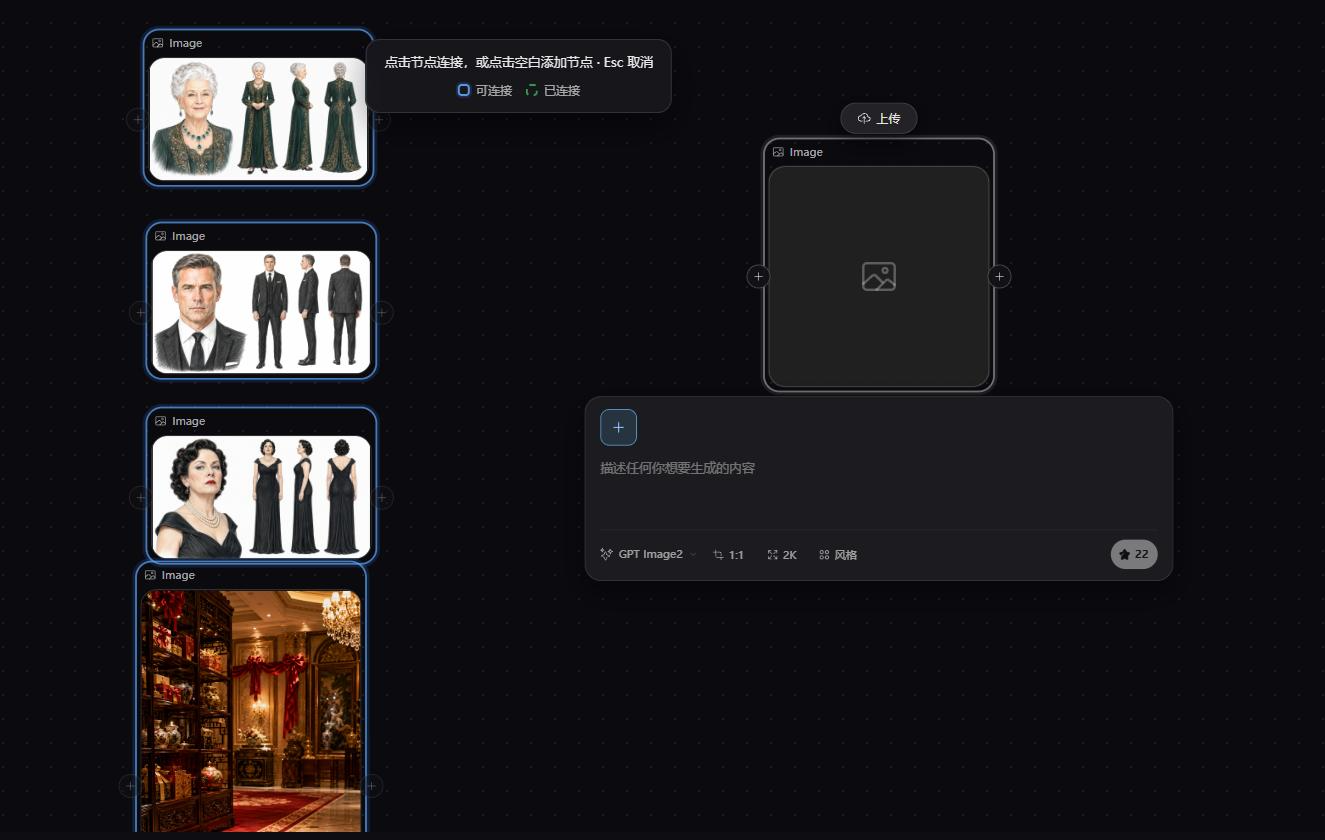
Task: Select the elderly woman character sheet thumbnail
Action: click(258, 118)
